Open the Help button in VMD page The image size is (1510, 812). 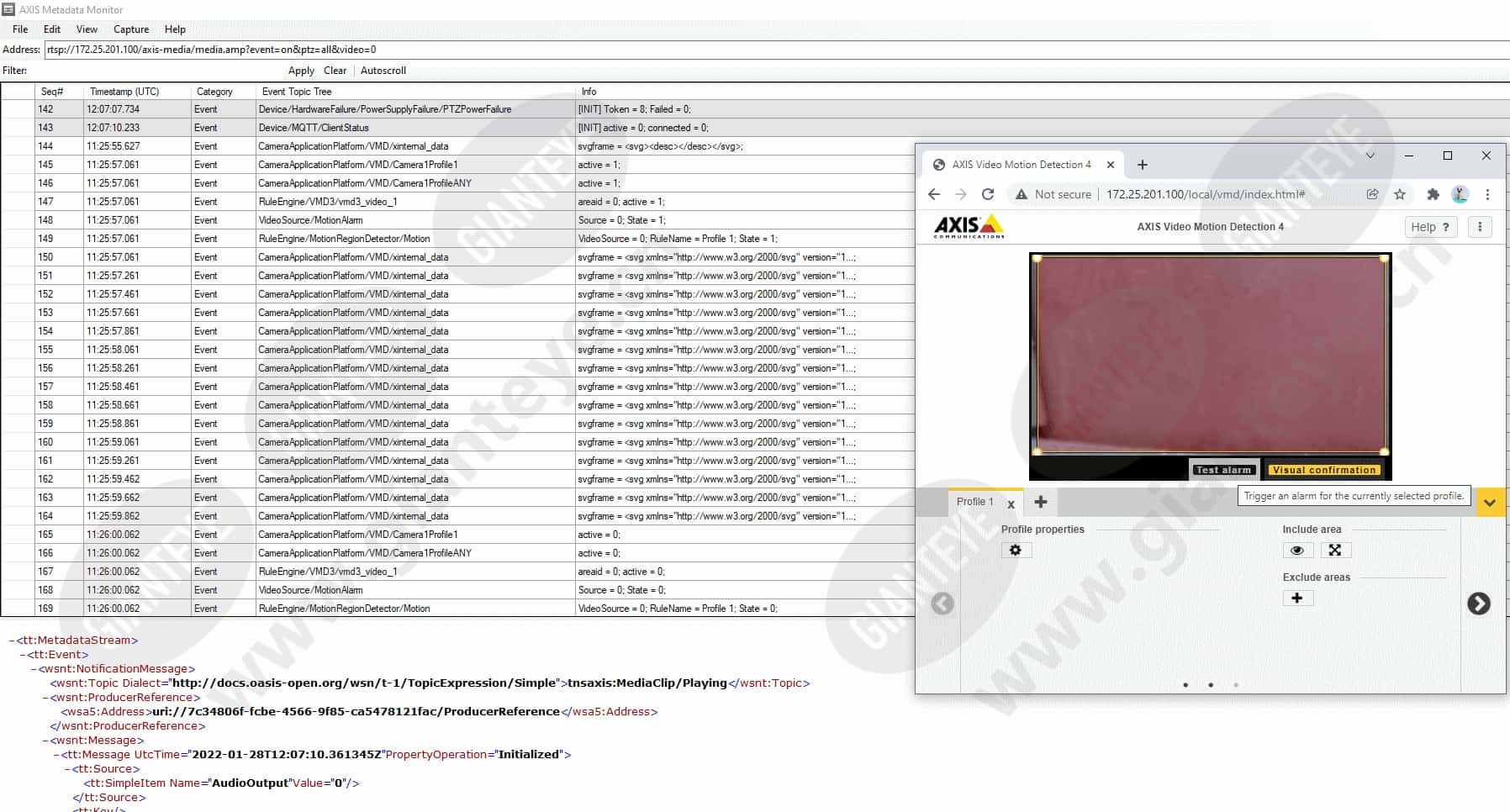tap(1430, 227)
